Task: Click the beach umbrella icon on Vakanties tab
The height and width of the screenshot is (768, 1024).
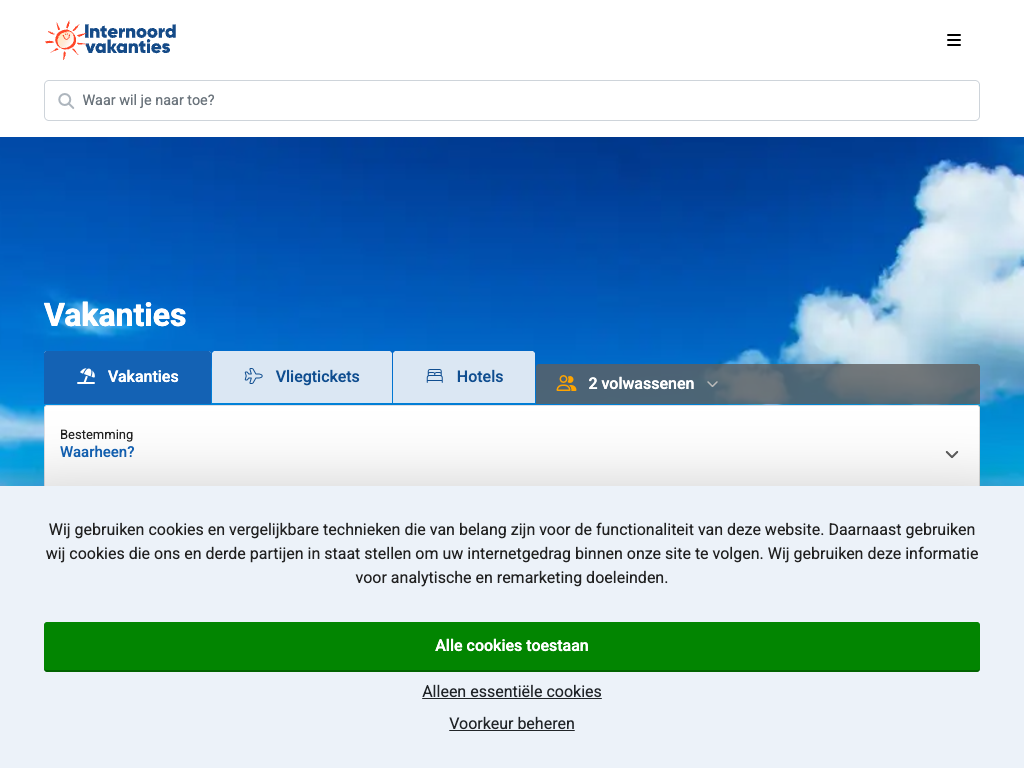Action: [87, 377]
